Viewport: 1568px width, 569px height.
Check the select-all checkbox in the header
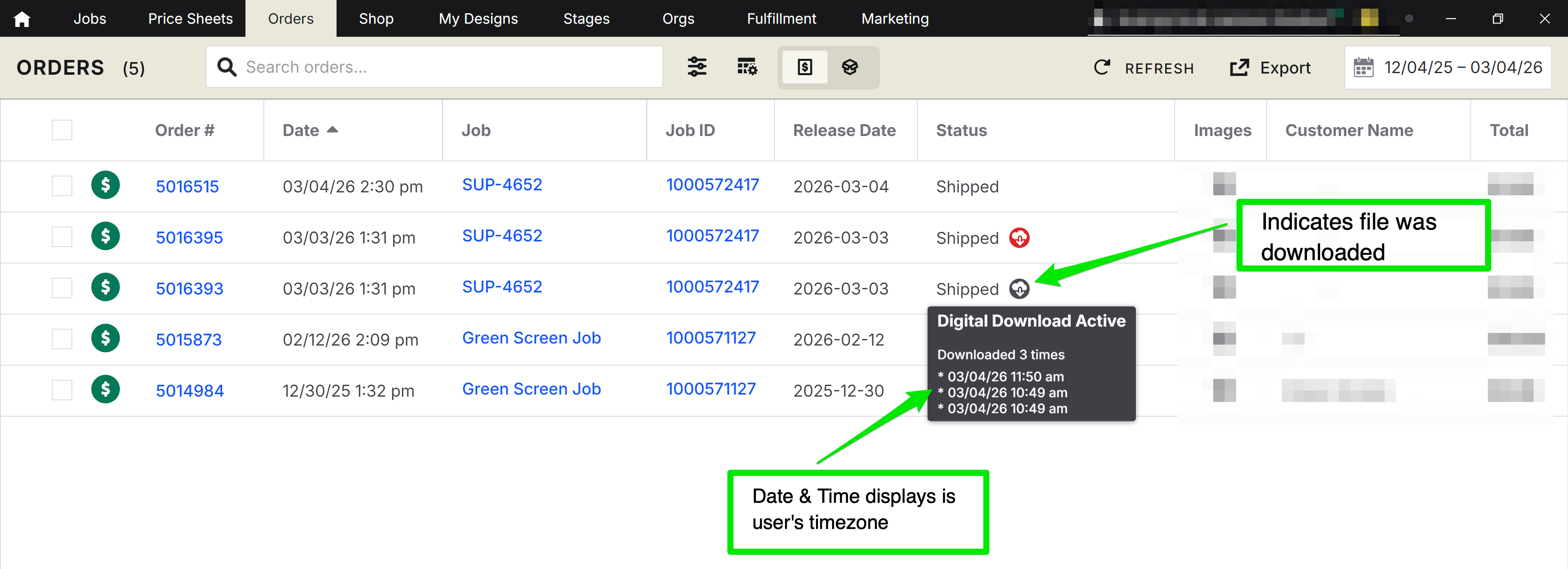click(x=62, y=130)
